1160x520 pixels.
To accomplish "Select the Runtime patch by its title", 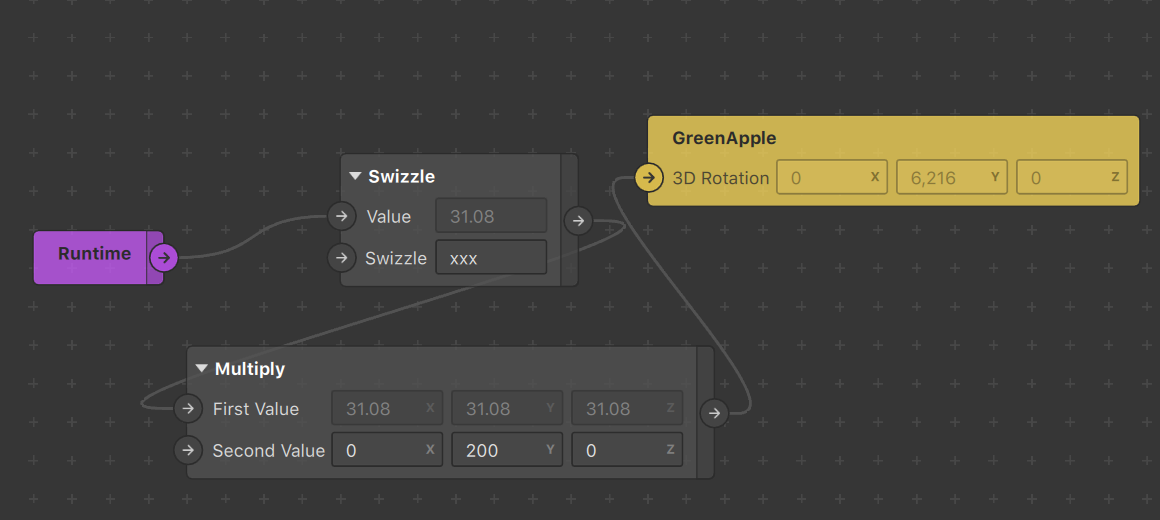I will (x=95, y=254).
